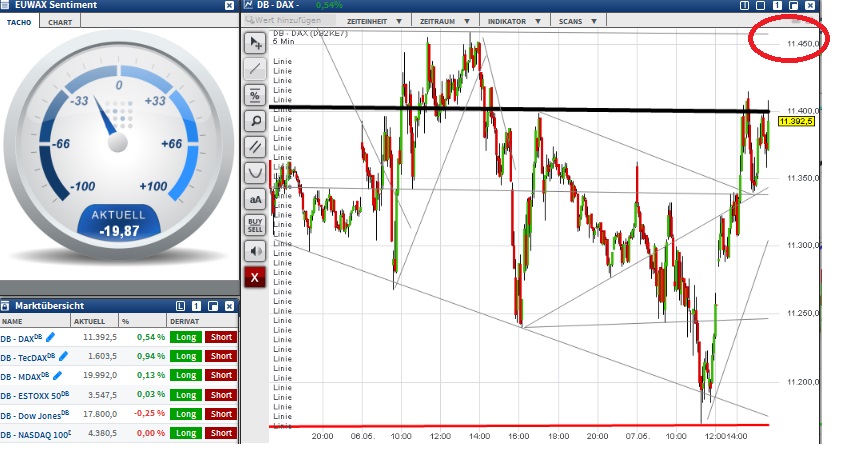
Task: Select the arc curve drawing tool
Action: point(255,173)
